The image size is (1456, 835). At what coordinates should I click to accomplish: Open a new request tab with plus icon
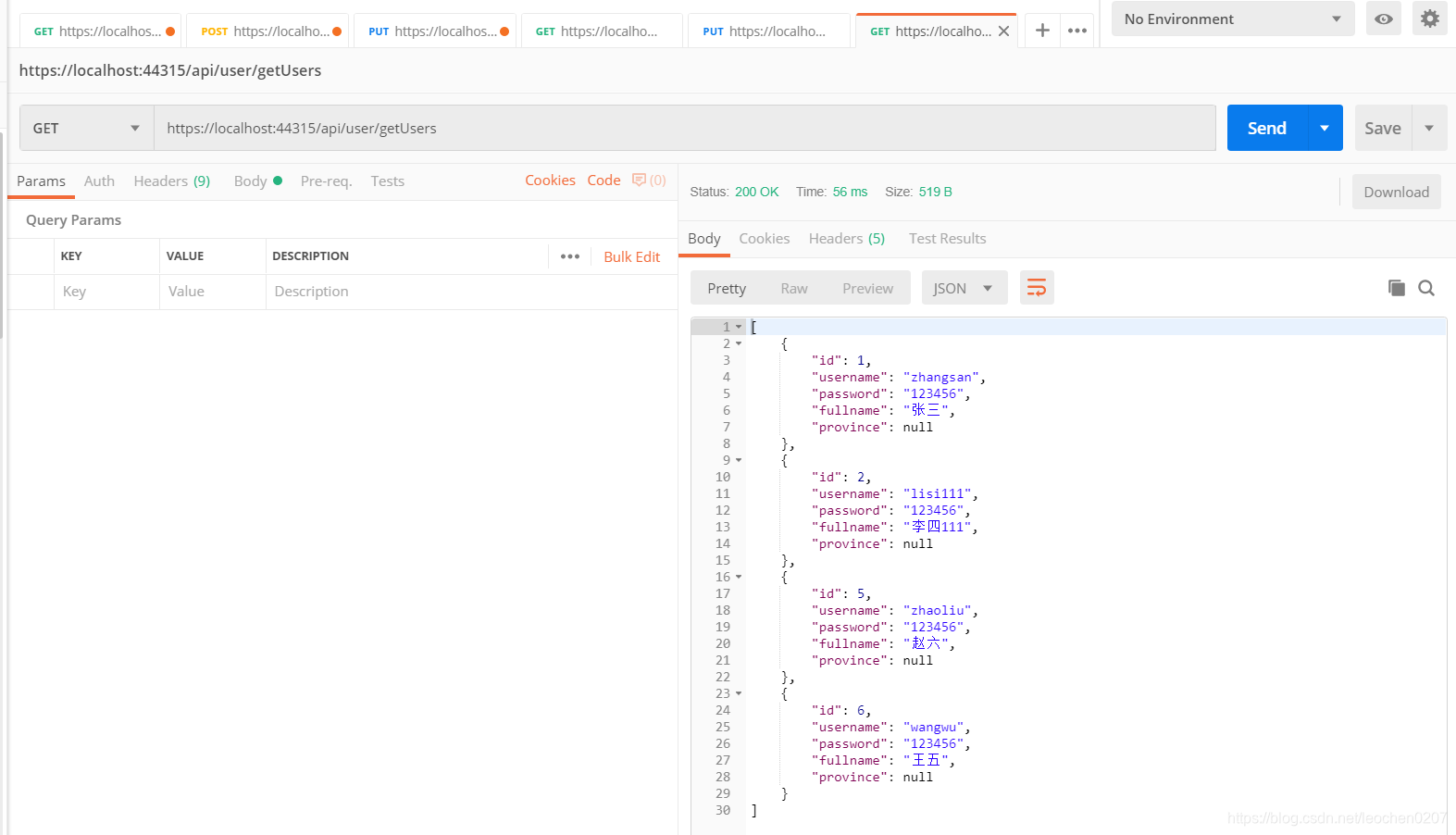(x=1042, y=31)
